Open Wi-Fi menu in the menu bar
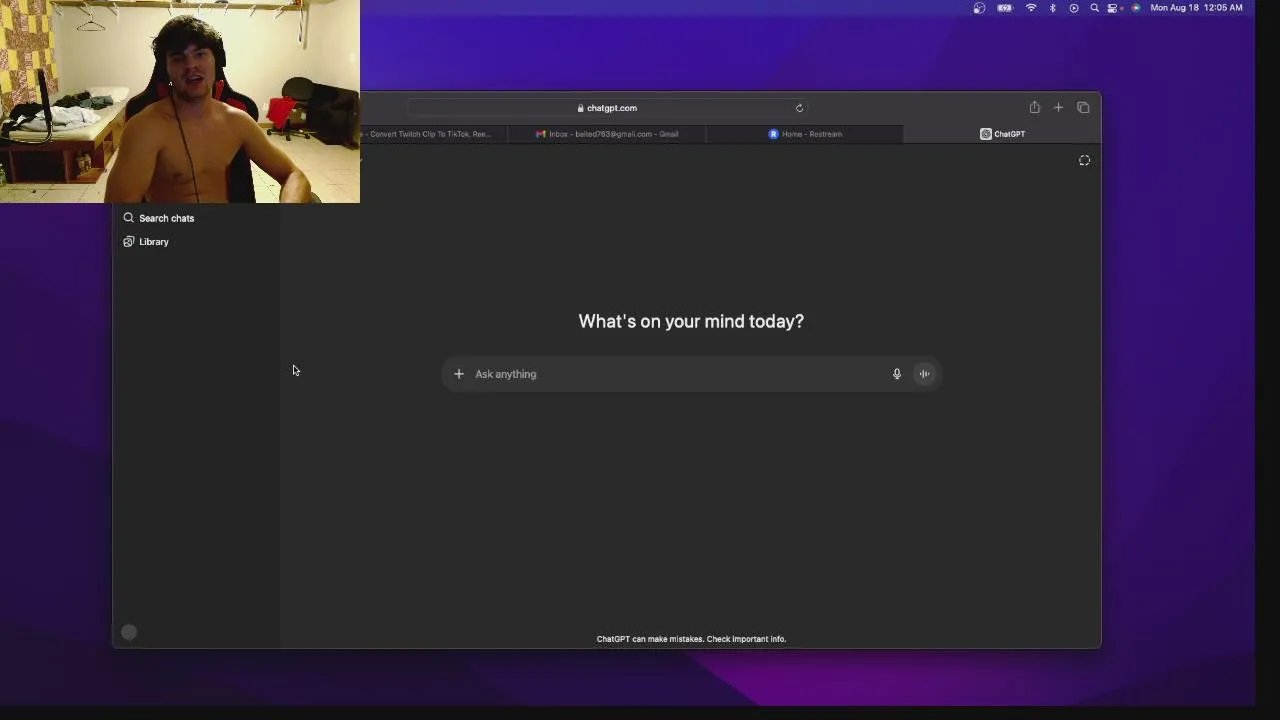Screen dimensions: 1280x720 (x=1031, y=8)
